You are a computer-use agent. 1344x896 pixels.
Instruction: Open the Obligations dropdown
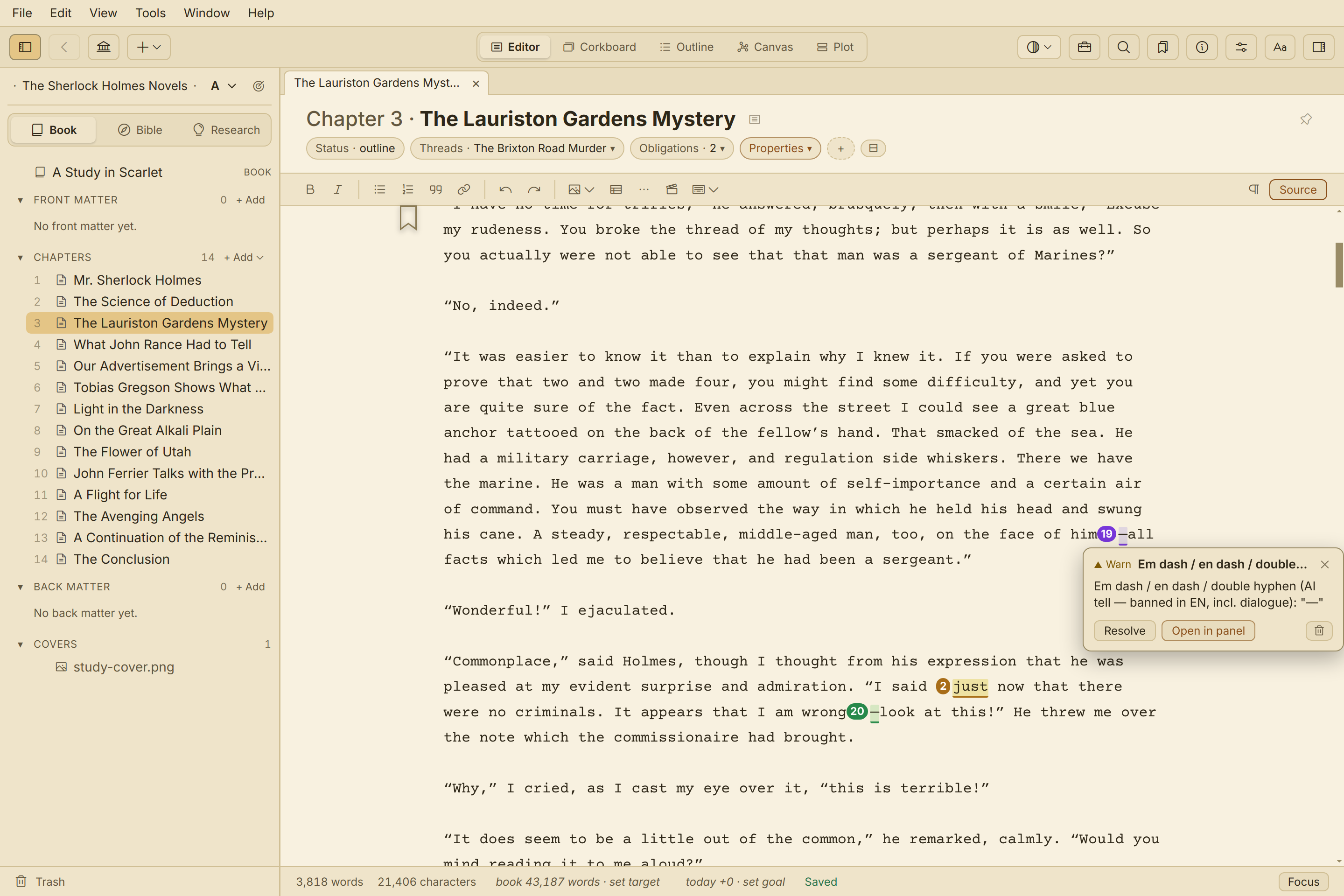(681, 148)
